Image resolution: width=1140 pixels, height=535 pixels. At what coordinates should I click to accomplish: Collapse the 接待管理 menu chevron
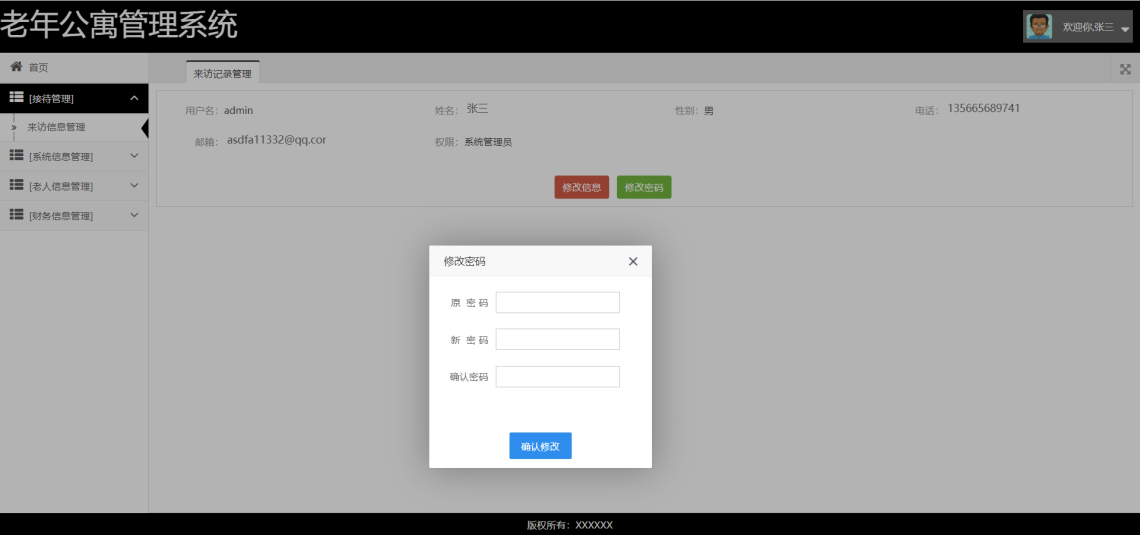134,97
